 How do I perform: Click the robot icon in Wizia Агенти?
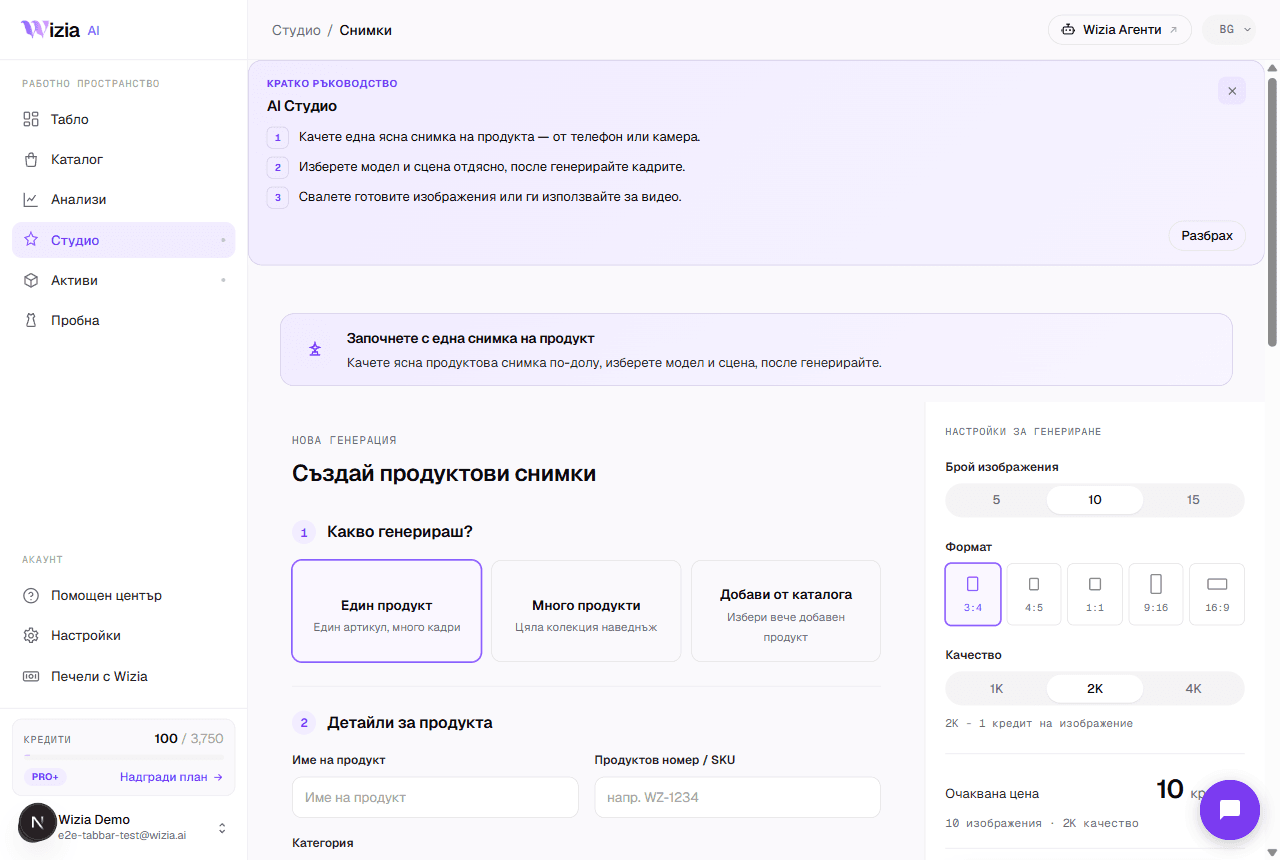(1068, 30)
